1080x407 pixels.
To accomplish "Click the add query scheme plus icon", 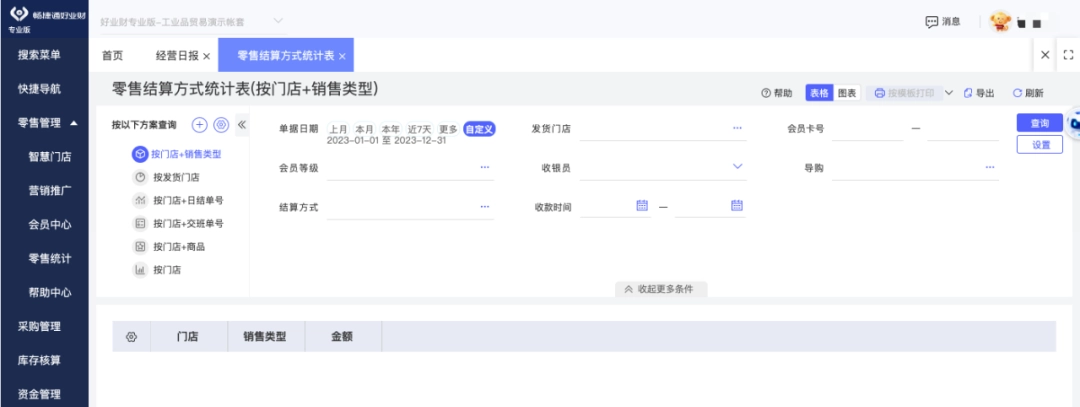I will [199, 125].
